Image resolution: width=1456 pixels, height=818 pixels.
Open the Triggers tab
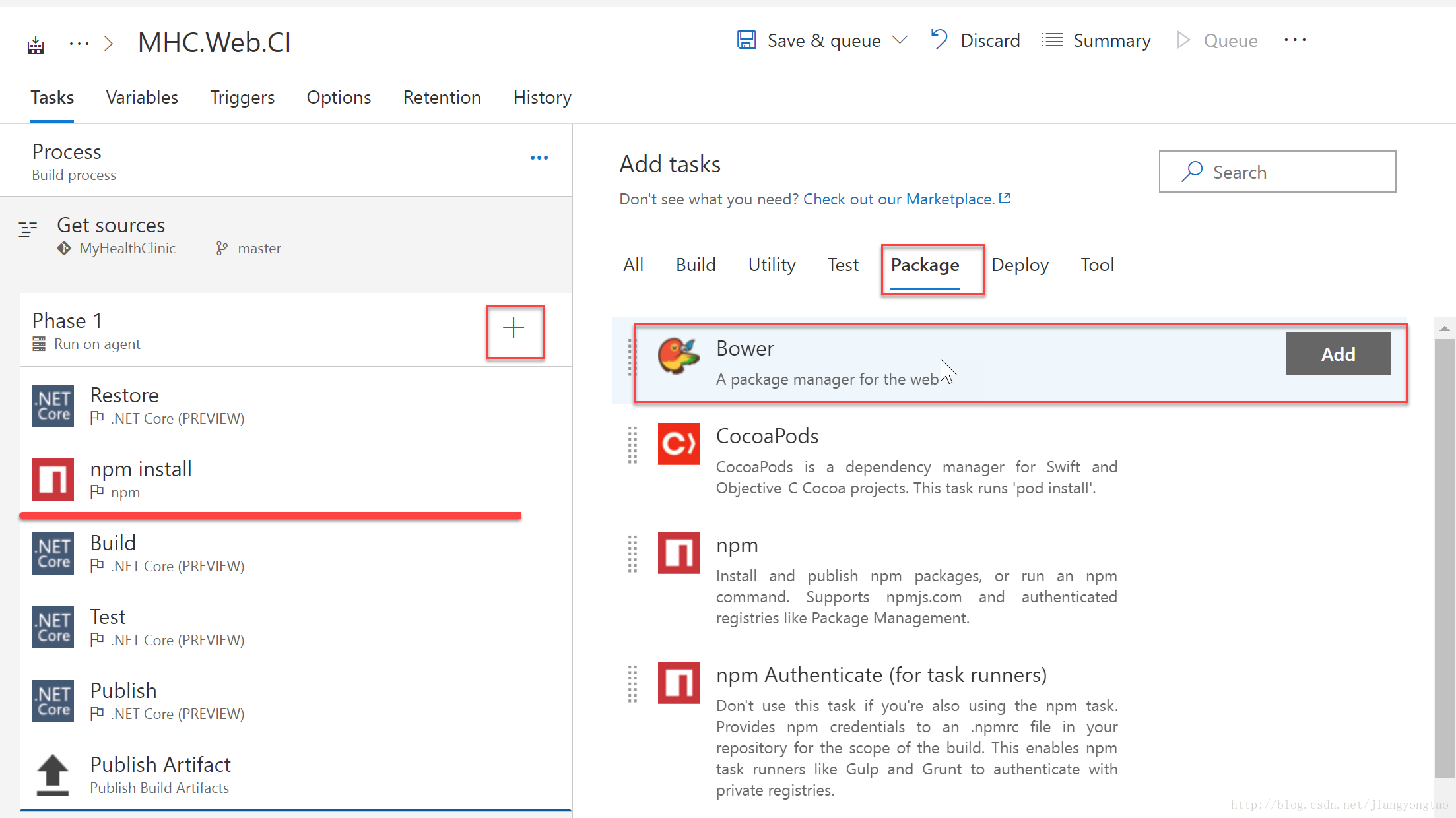[242, 98]
